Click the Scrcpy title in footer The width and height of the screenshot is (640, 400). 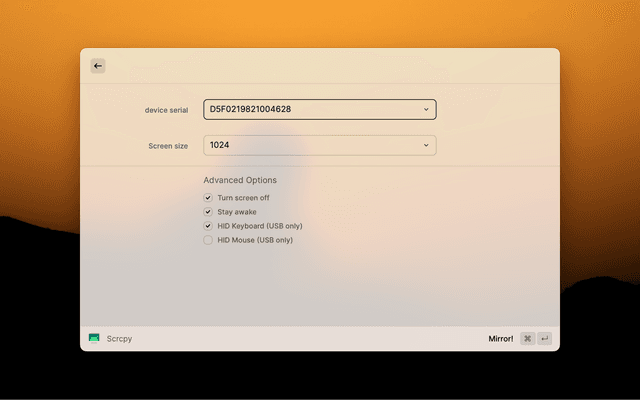(119, 339)
